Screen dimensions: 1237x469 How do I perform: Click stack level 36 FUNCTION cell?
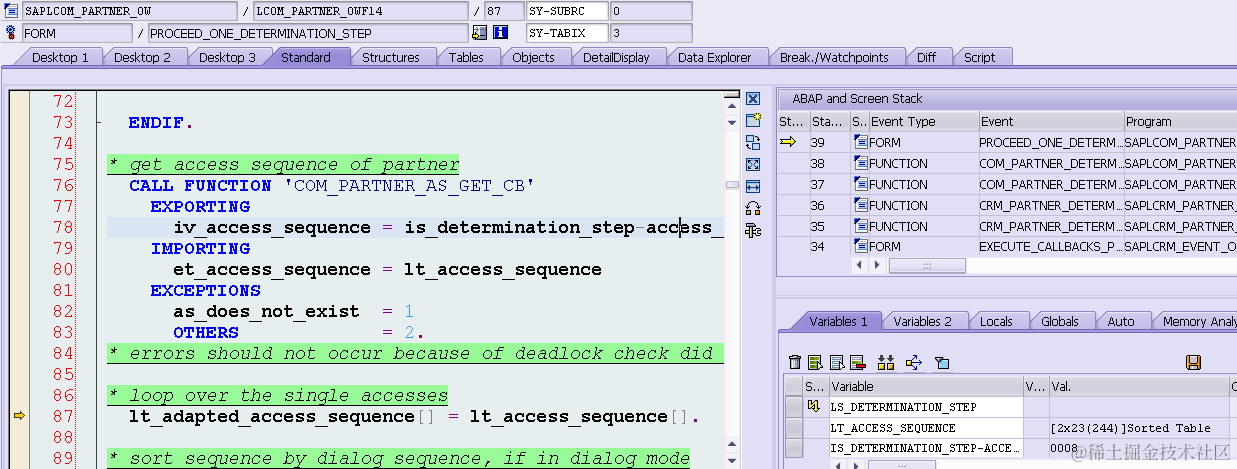(x=923, y=205)
